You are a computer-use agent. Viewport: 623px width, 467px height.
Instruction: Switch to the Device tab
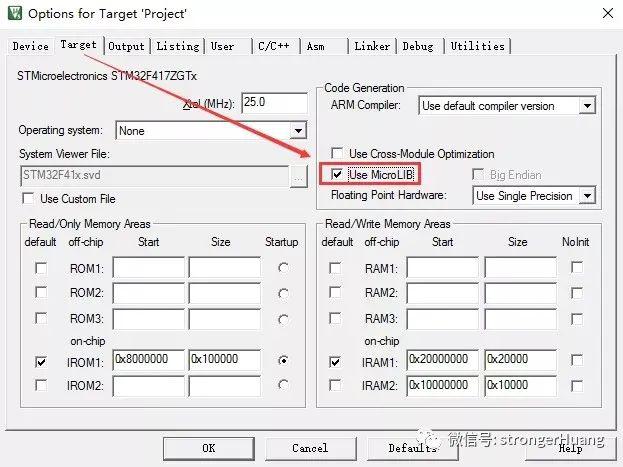[x=31, y=46]
